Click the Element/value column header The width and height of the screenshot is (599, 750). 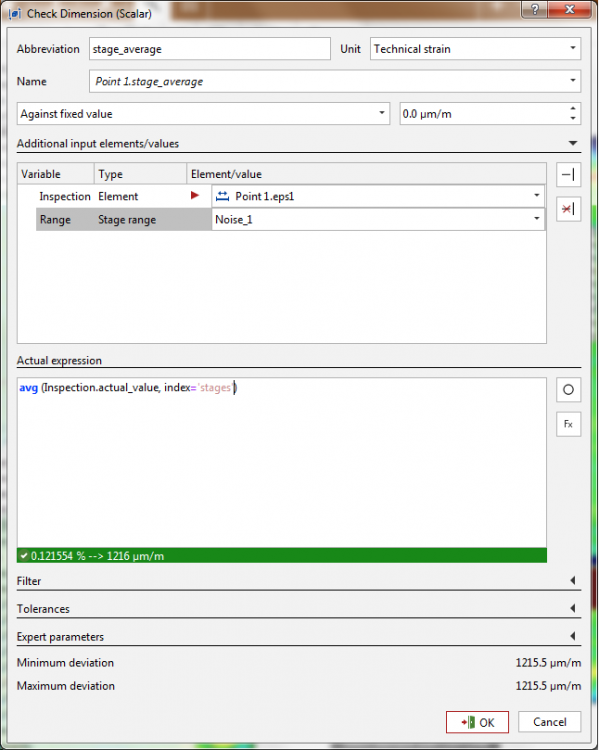(x=366, y=174)
